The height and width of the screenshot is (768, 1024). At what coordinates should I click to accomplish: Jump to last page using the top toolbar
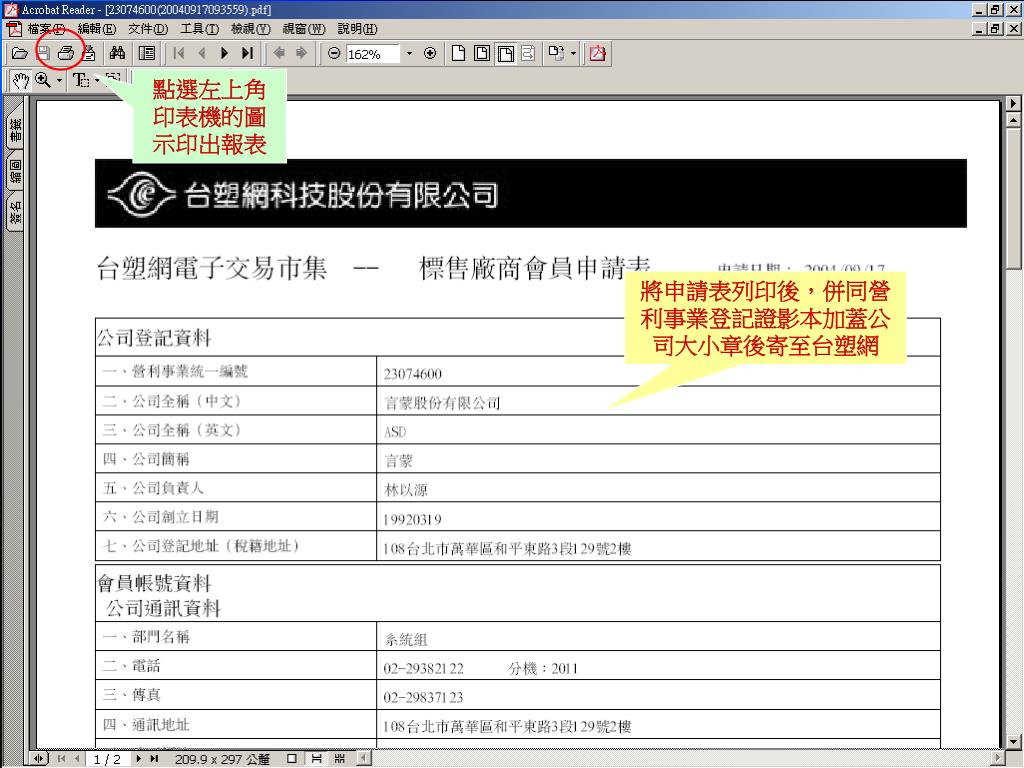pyautogui.click(x=248, y=54)
